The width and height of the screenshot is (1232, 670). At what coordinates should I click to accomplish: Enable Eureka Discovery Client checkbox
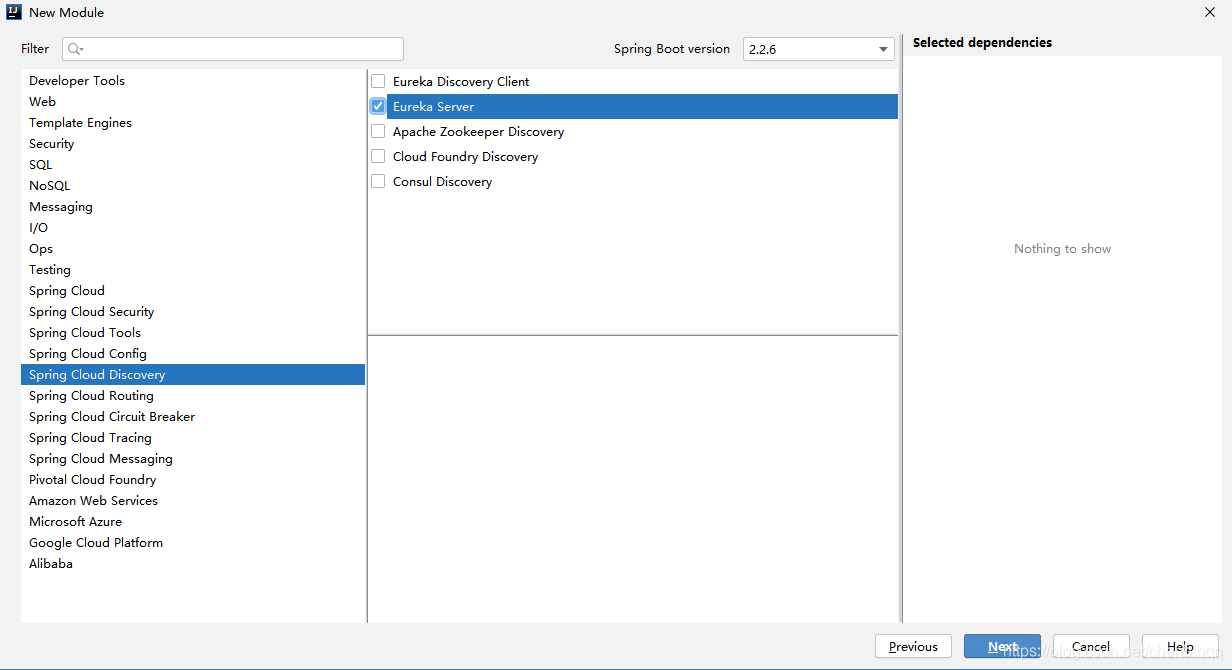(378, 81)
